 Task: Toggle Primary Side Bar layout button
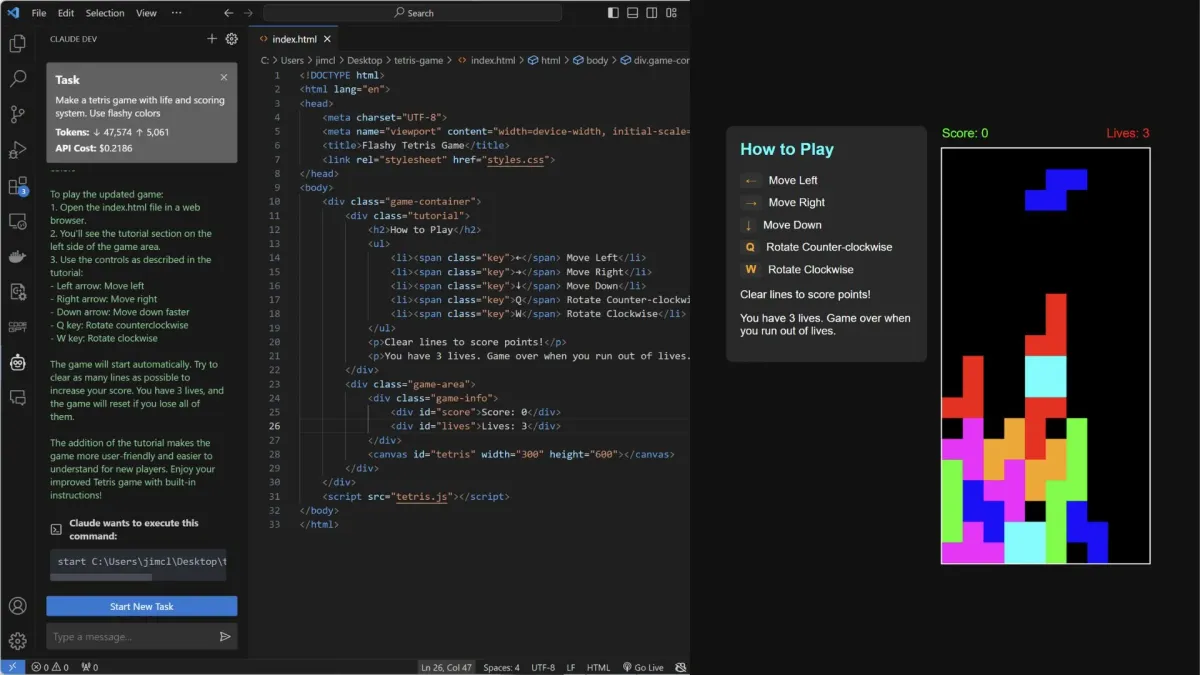(614, 13)
